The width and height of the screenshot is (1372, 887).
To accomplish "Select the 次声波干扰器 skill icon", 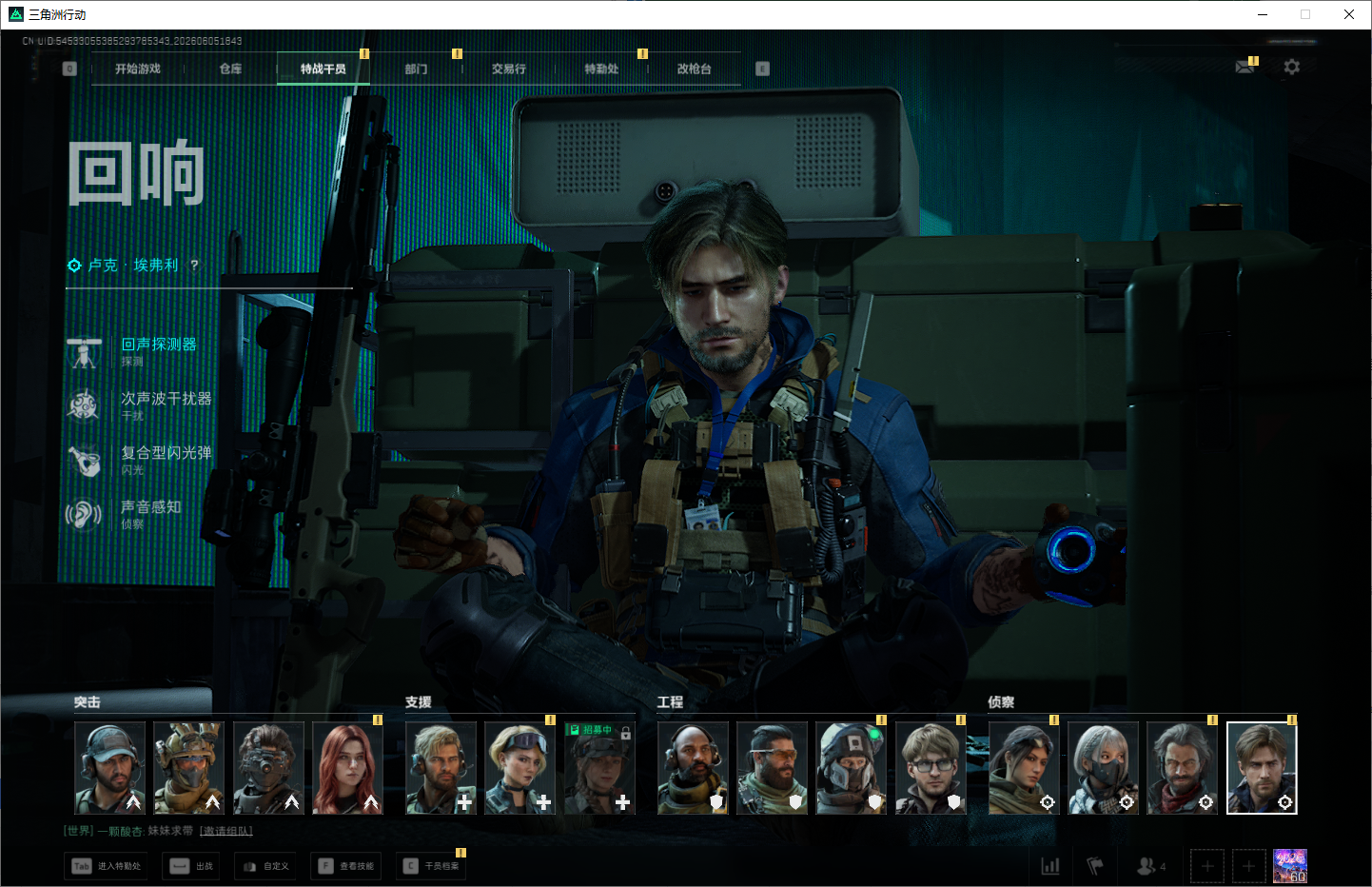I will click(x=84, y=405).
